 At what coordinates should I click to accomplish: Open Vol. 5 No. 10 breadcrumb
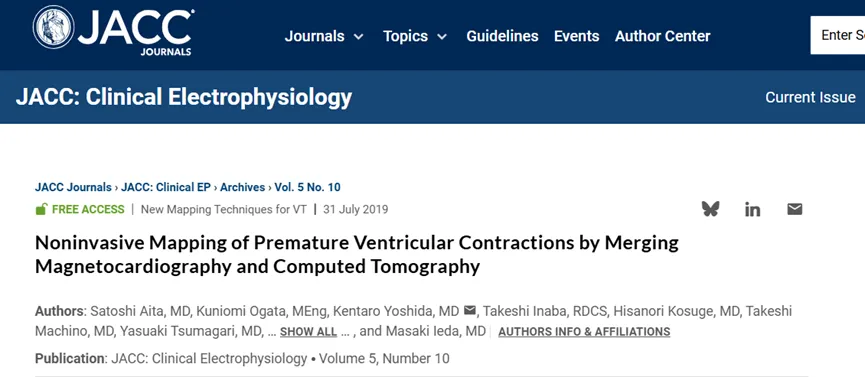(308, 187)
